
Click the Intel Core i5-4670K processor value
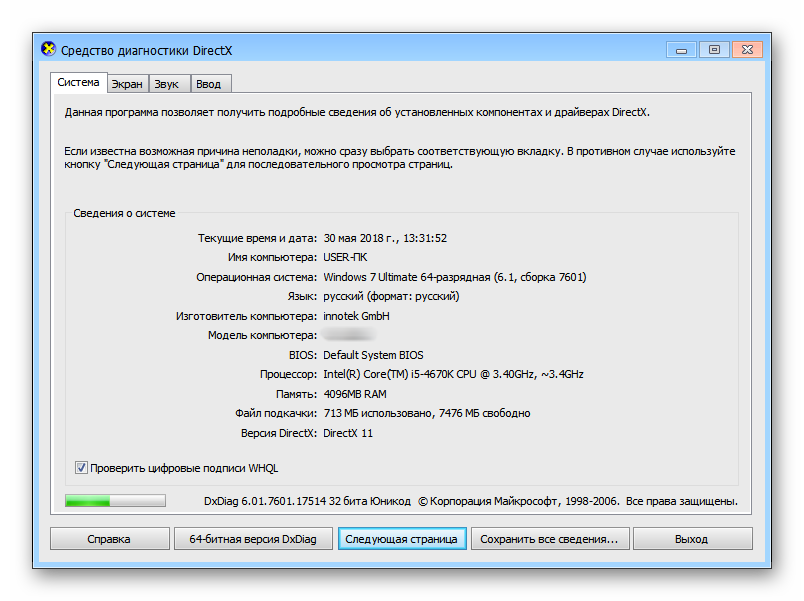pos(453,374)
